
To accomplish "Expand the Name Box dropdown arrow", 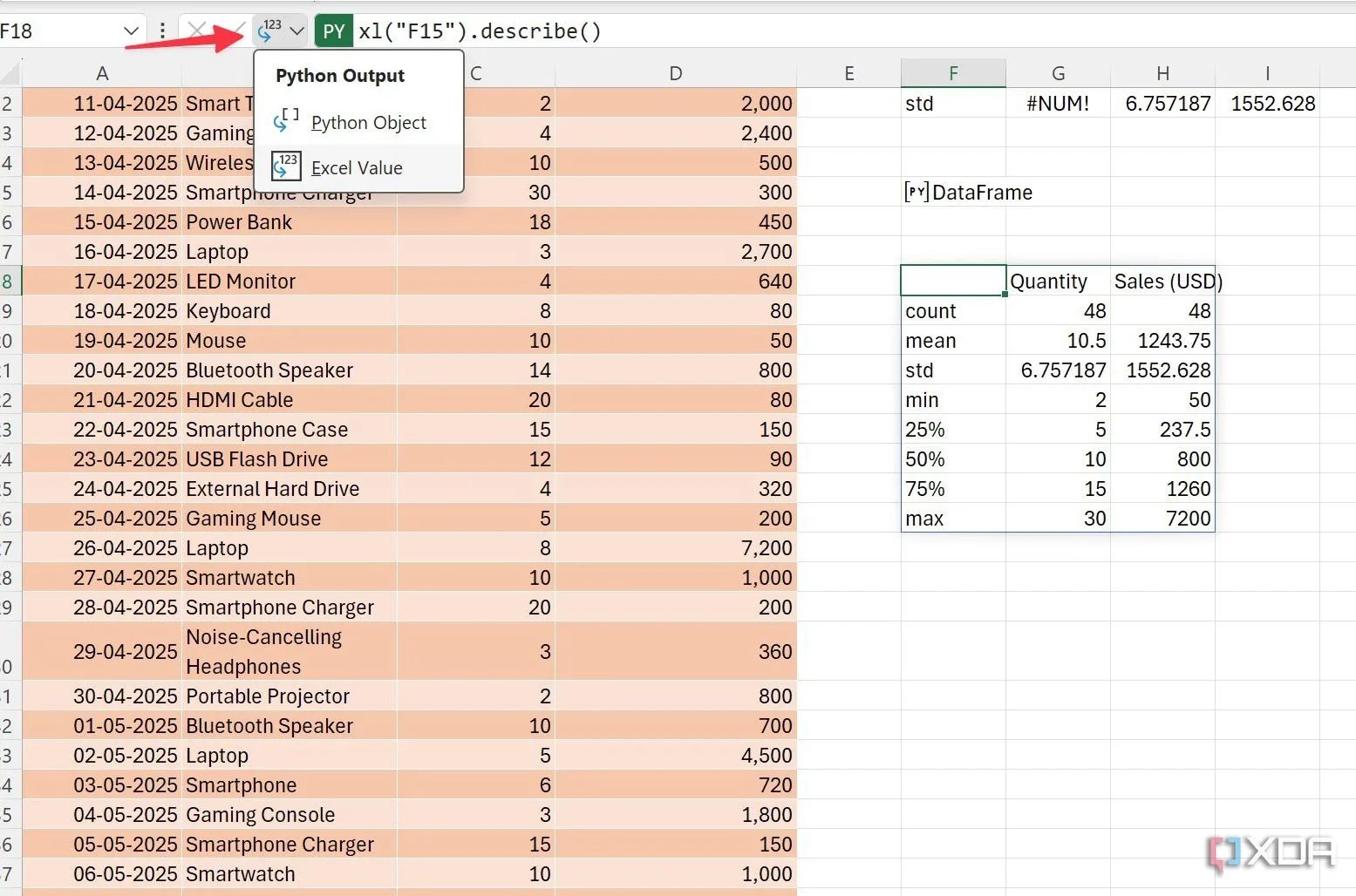I will pos(131,31).
